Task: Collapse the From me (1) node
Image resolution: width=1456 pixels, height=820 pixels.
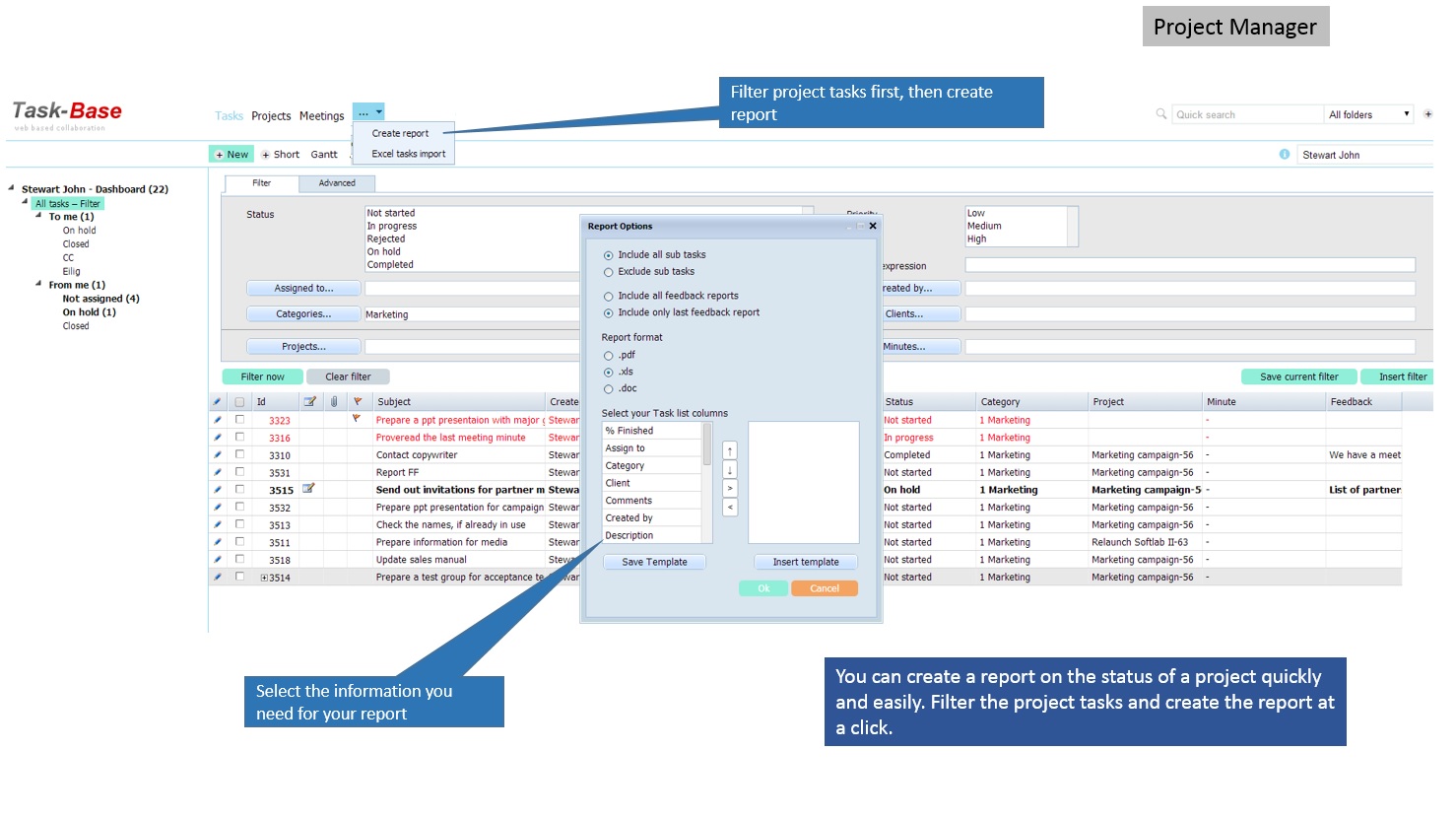Action: [38, 283]
